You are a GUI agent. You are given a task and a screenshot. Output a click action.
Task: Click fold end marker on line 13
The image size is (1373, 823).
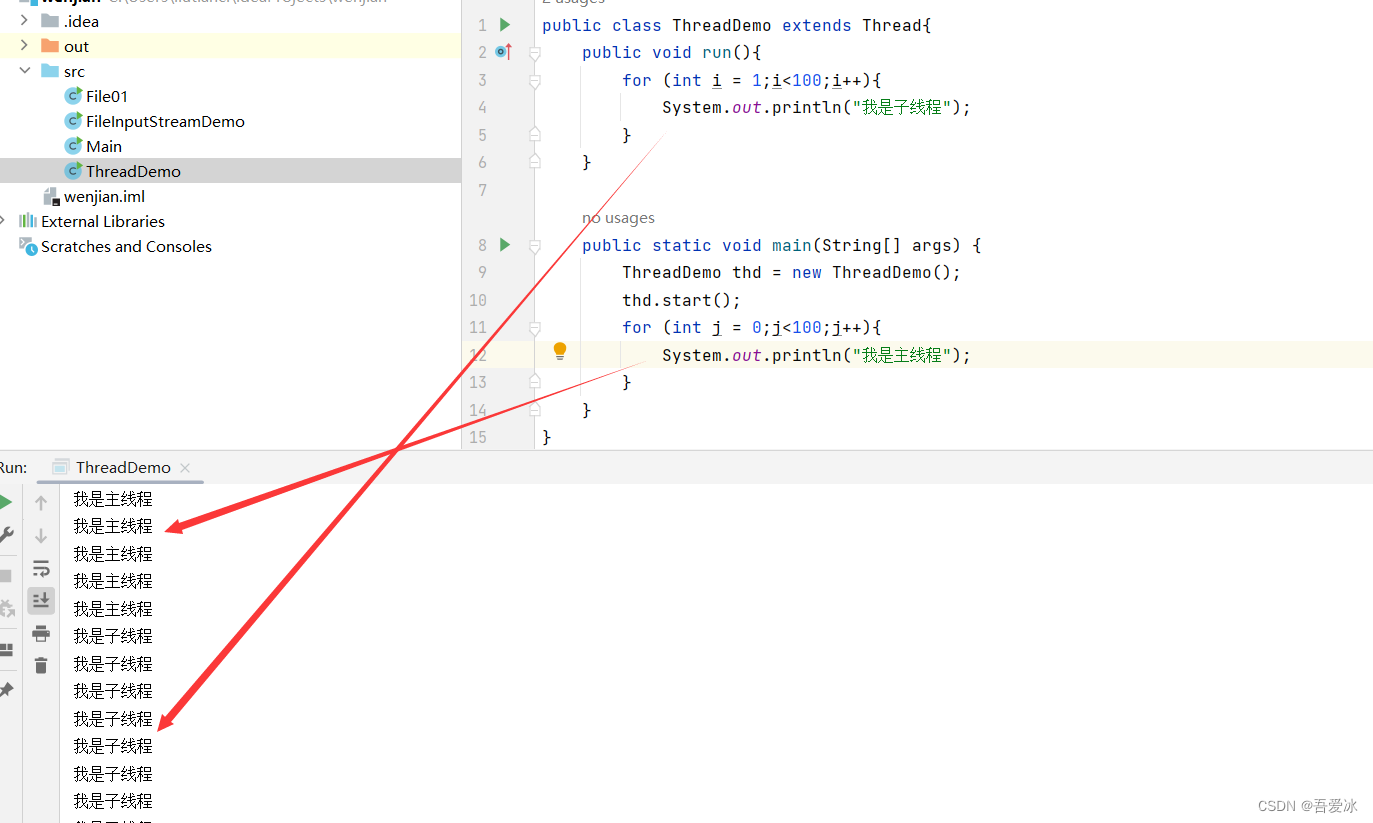coord(535,380)
